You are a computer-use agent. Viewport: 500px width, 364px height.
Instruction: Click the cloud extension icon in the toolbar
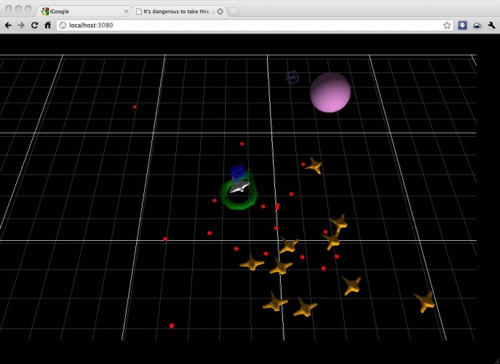coord(477,25)
